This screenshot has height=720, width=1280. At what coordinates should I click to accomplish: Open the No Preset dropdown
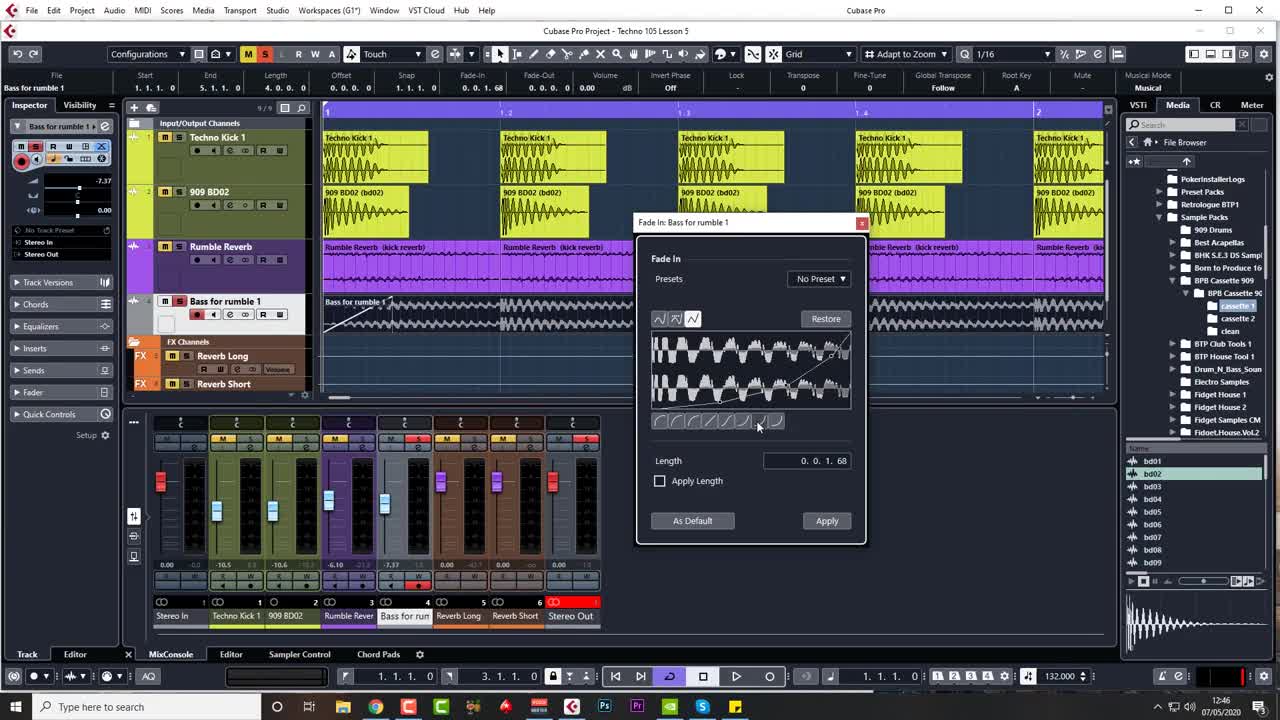pos(820,279)
